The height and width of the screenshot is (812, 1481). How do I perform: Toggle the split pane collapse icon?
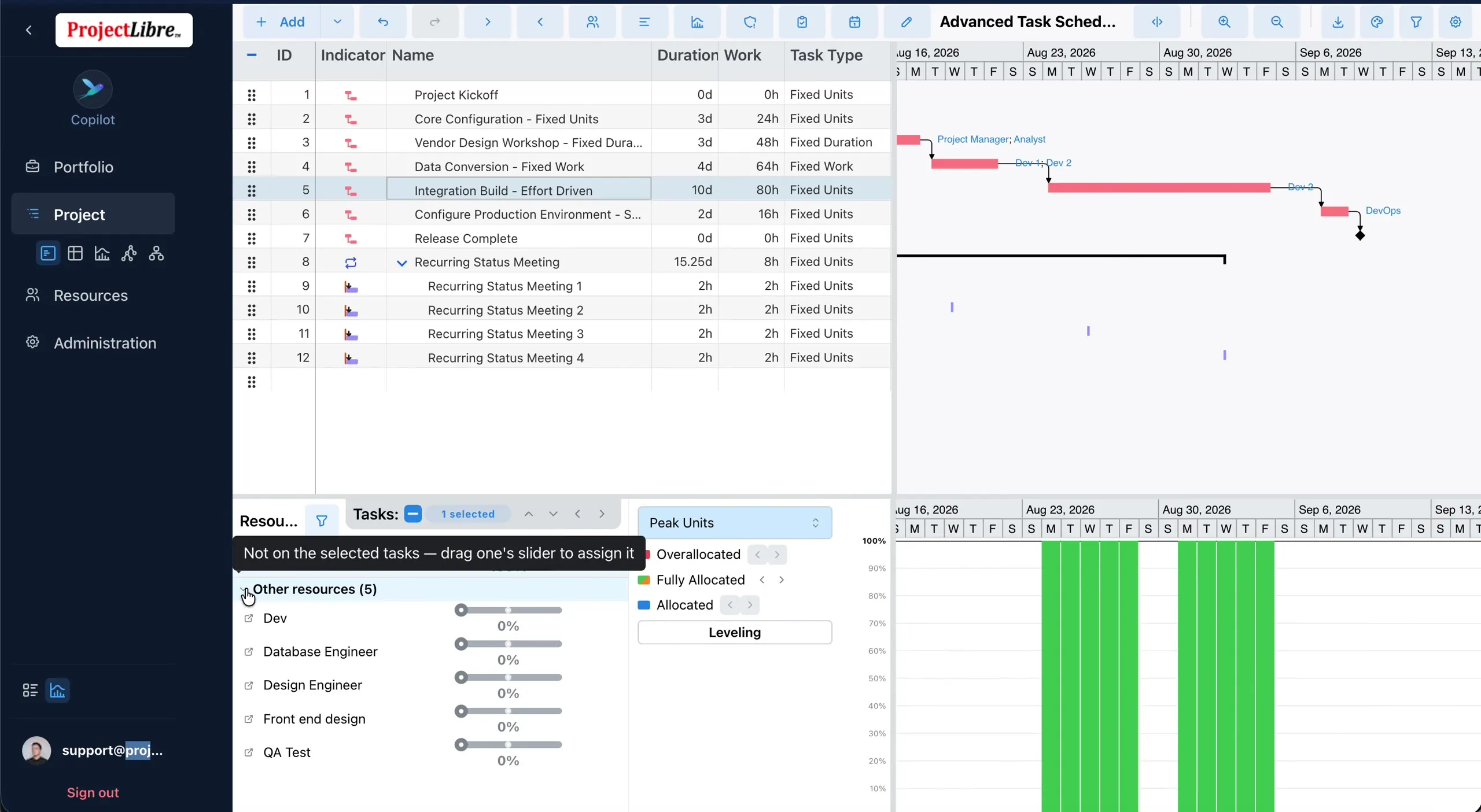pos(1157,22)
